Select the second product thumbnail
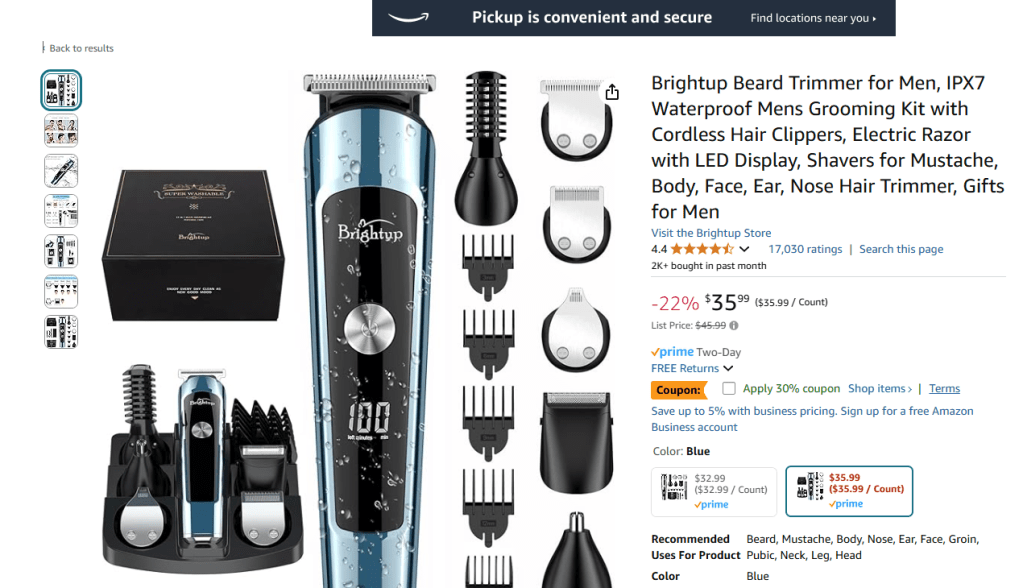 coord(61,131)
